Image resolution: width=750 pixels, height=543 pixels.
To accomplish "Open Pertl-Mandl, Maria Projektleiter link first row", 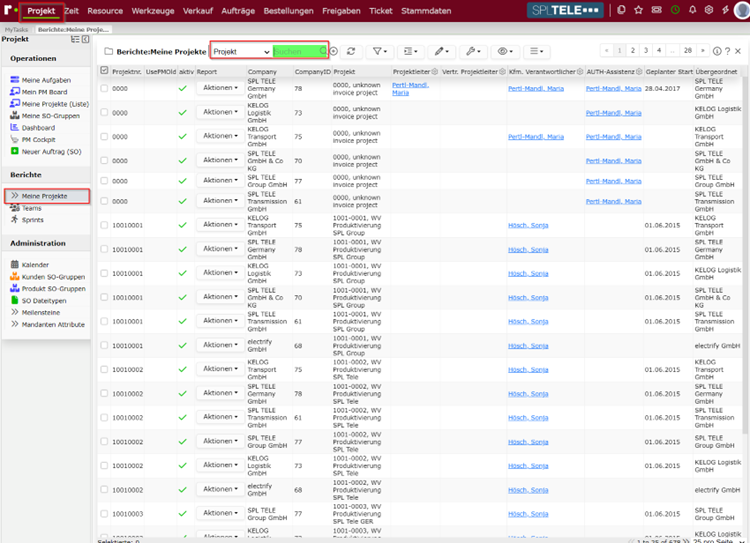I will 410,89.
